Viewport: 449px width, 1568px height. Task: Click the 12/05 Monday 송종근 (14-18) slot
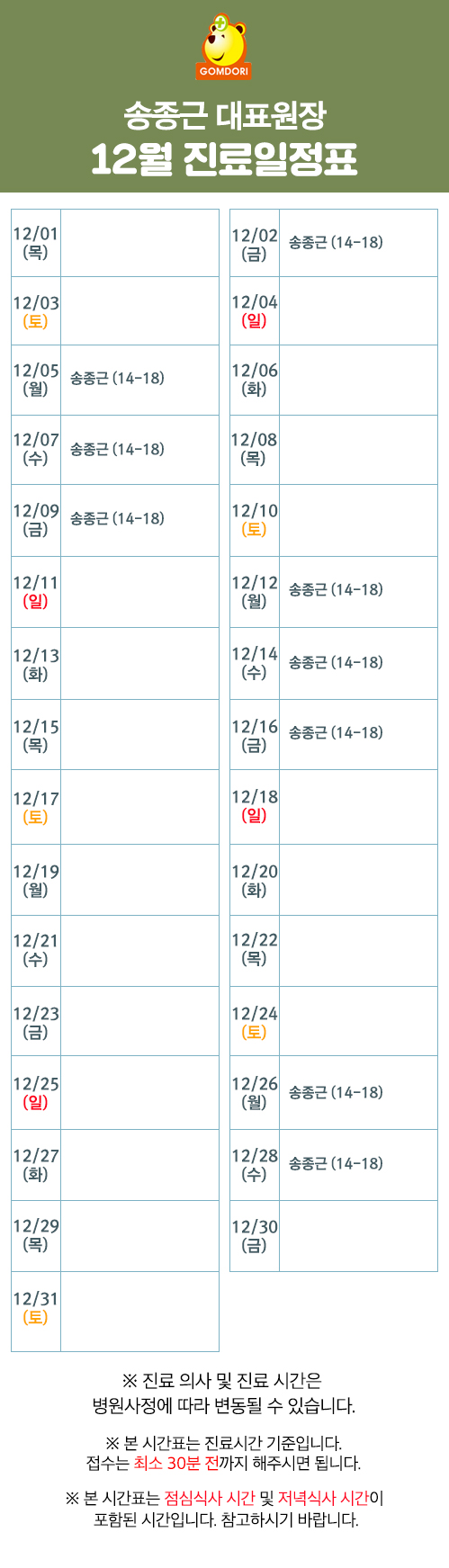click(x=117, y=378)
